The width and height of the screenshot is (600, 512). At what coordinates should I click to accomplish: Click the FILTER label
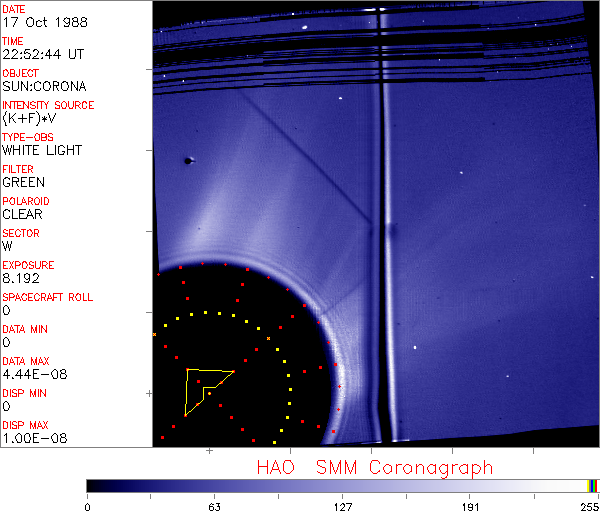18,169
